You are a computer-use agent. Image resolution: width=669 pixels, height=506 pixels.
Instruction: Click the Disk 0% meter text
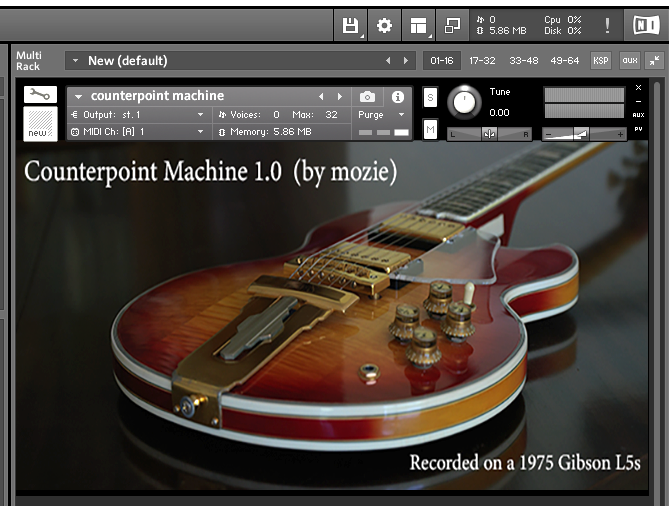click(562, 31)
